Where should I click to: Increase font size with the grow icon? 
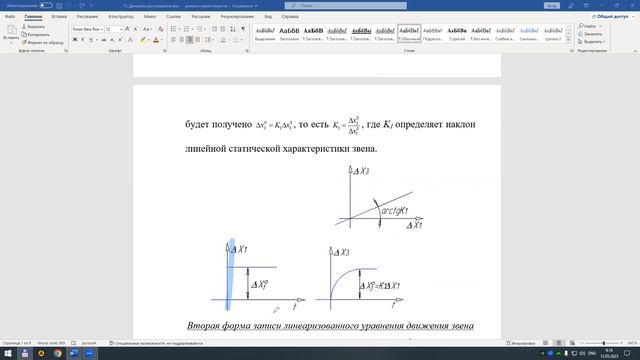coord(127,29)
